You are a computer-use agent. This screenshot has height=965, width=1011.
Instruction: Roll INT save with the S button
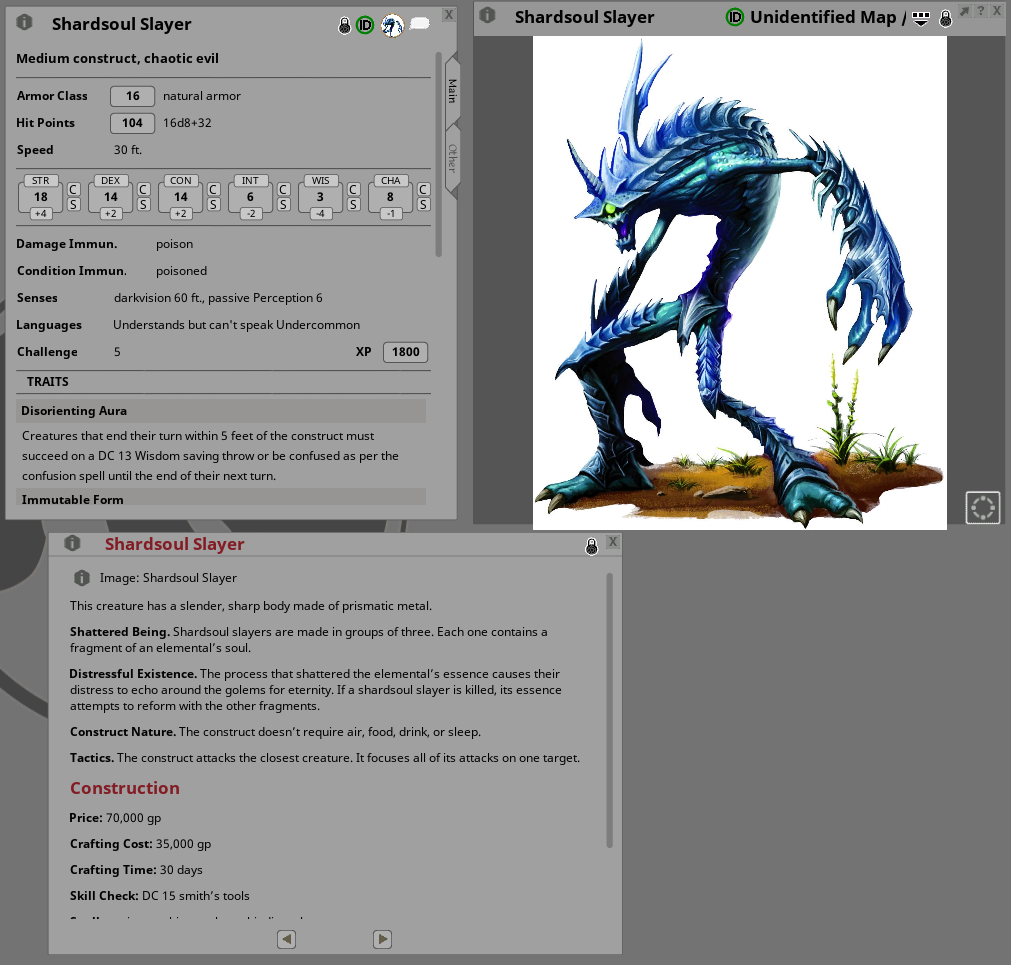283,204
